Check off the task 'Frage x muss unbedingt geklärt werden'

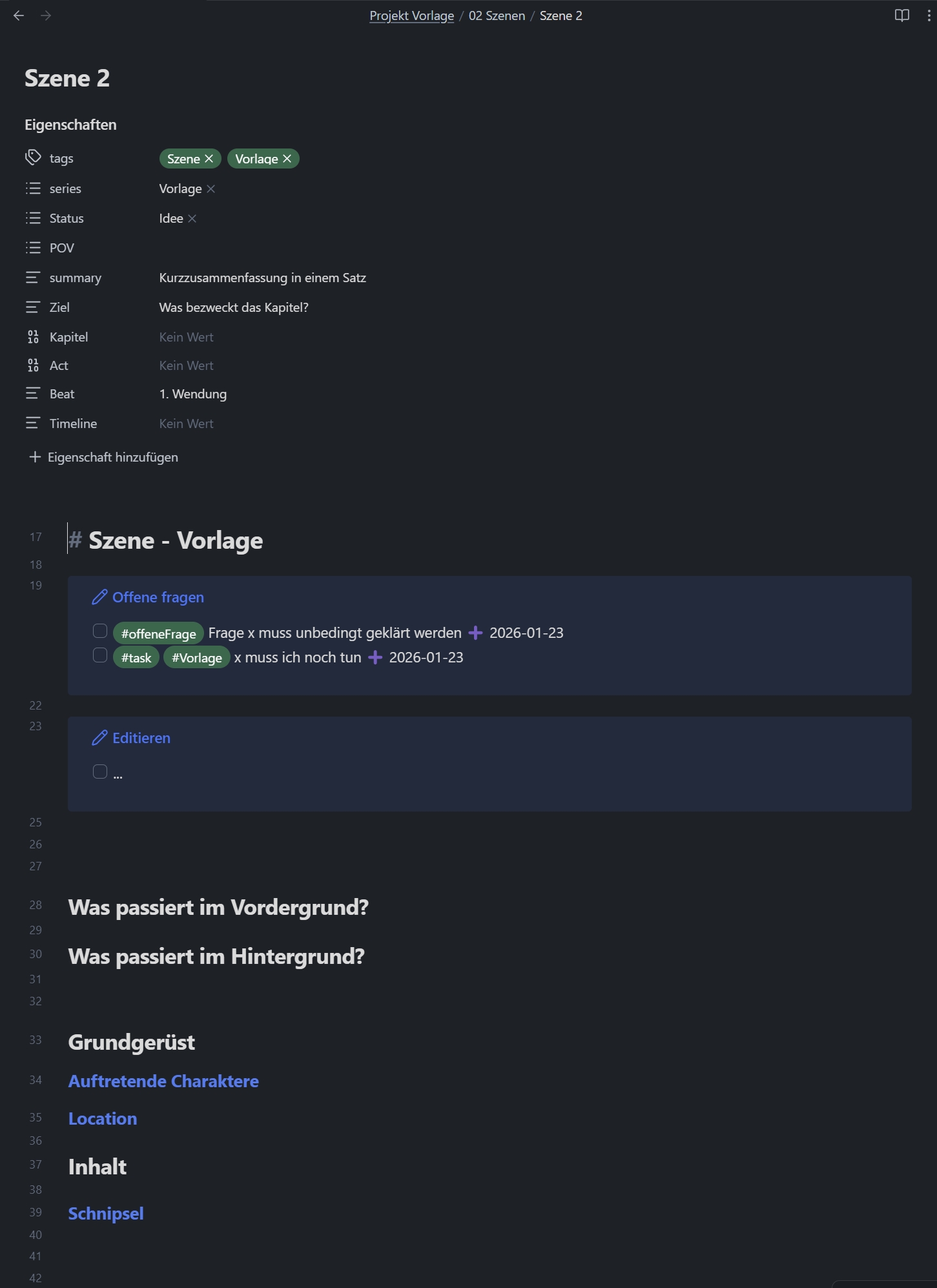100,630
